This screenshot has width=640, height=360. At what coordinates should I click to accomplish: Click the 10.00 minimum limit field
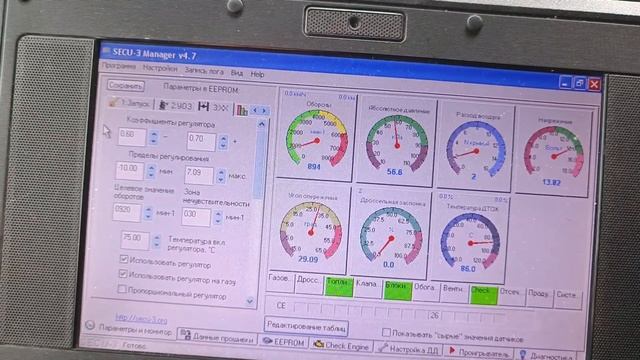point(130,171)
